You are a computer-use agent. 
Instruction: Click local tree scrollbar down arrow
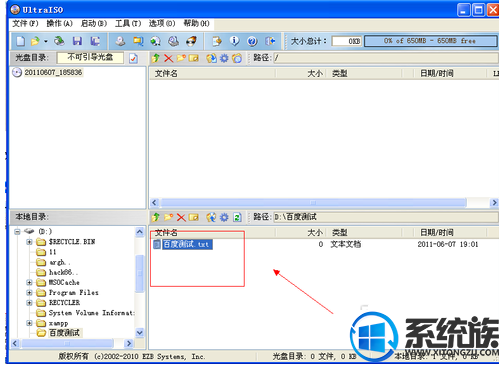point(140,332)
